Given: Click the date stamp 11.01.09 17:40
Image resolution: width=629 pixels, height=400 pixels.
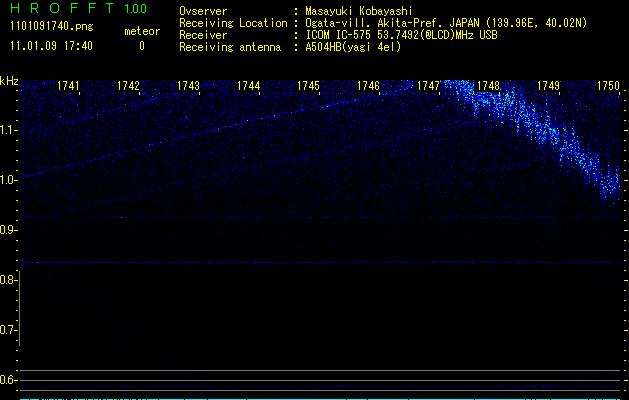Looking at the screenshot, I should [x=51, y=46].
